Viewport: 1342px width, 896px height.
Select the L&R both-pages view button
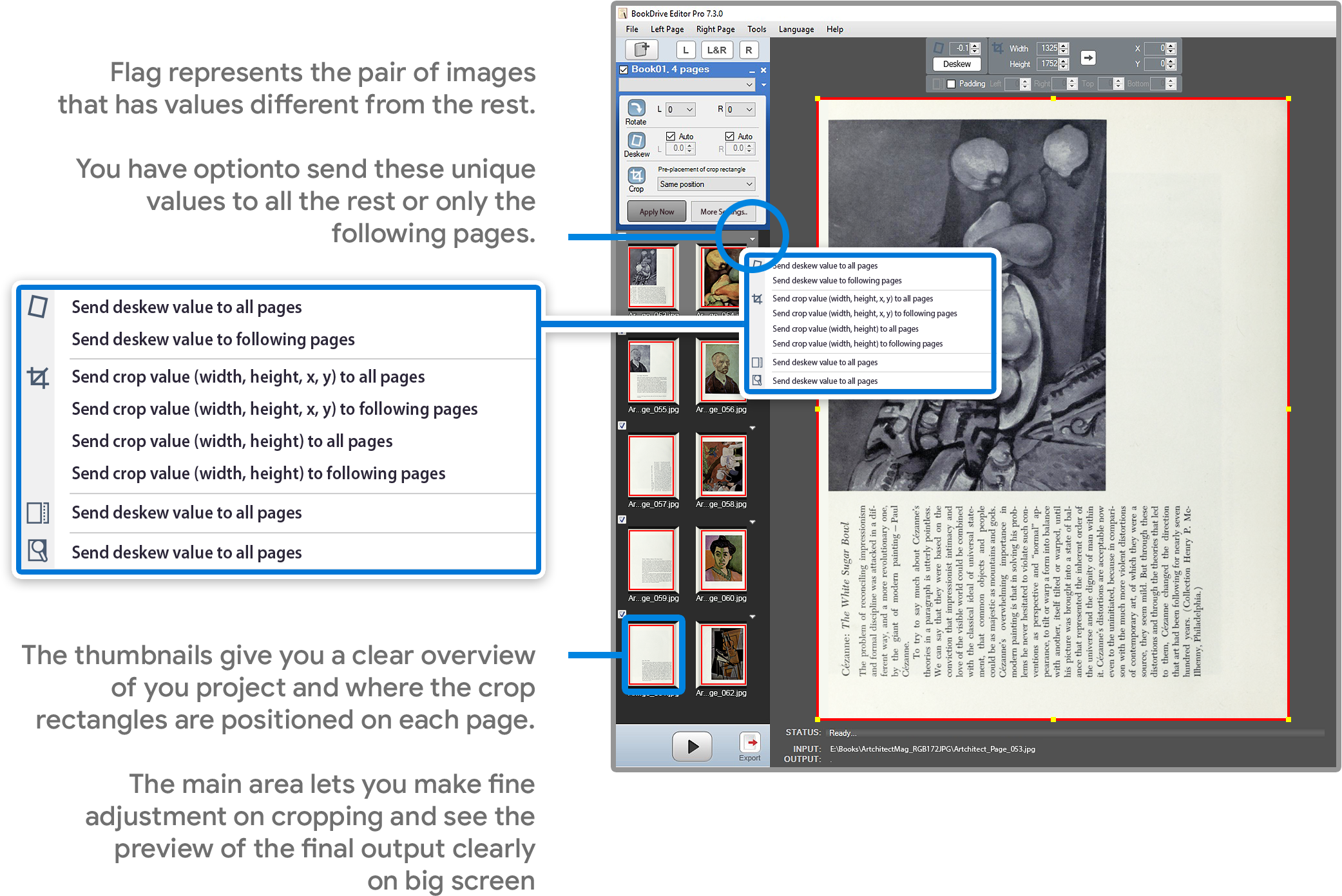716,50
